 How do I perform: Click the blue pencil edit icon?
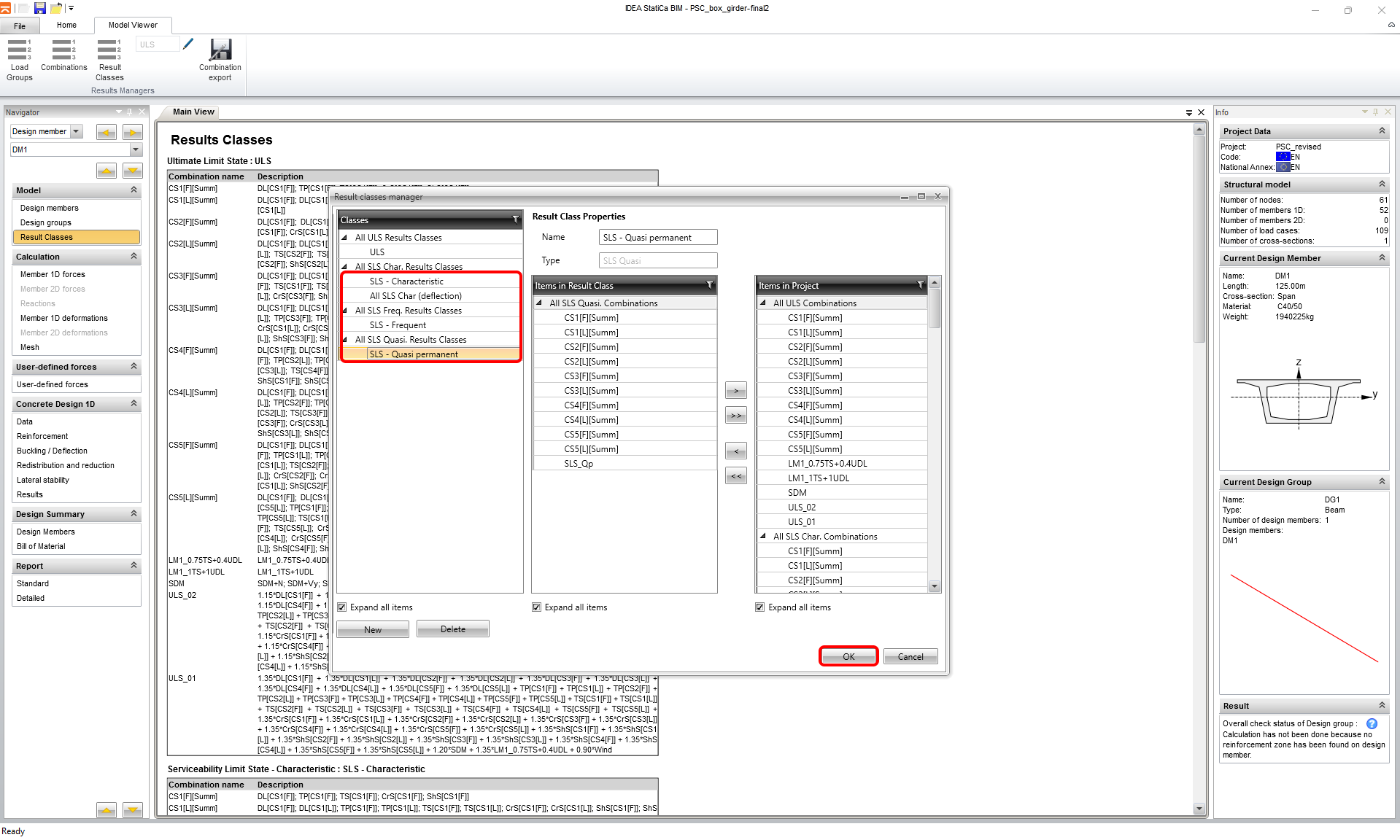pos(188,44)
